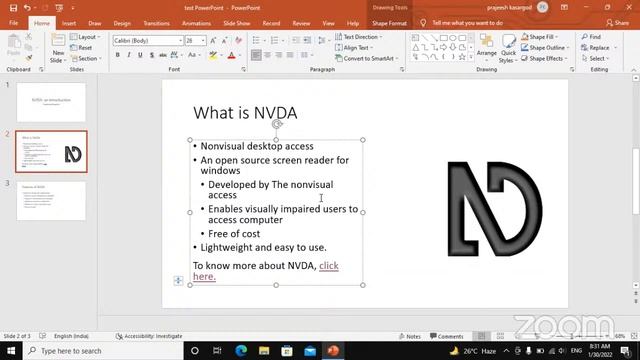Open Shape Fill dropdown
The width and height of the screenshot is (640, 360).
[540, 37]
